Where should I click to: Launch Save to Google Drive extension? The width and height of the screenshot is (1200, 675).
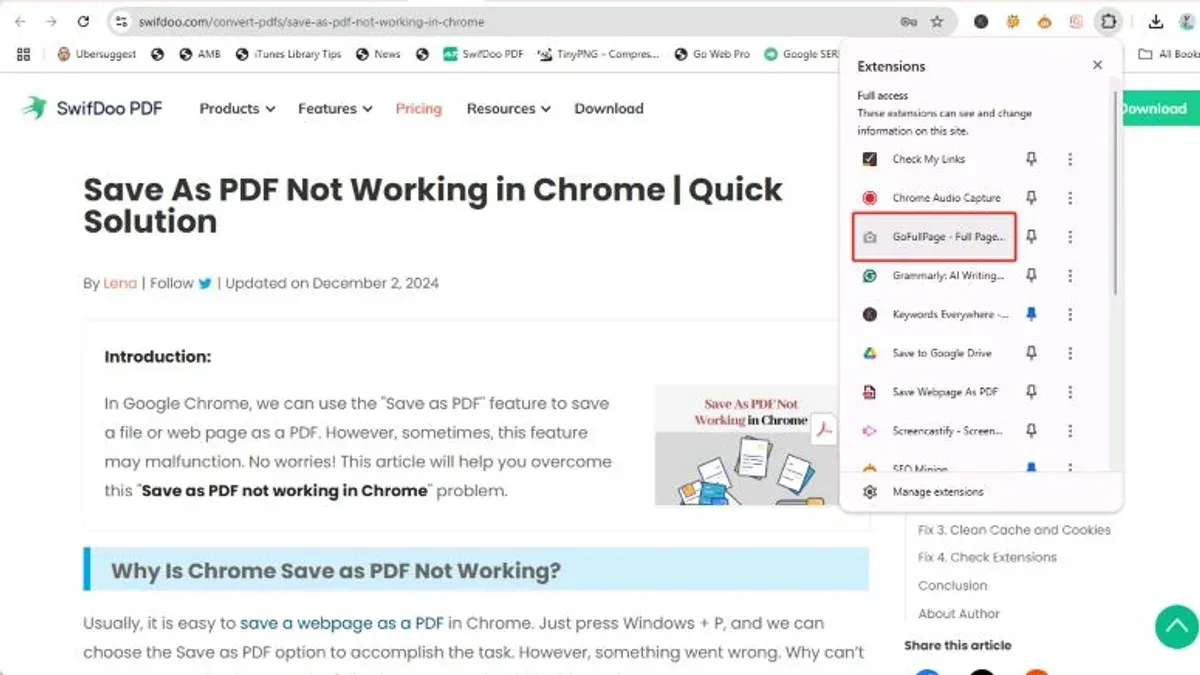930,353
